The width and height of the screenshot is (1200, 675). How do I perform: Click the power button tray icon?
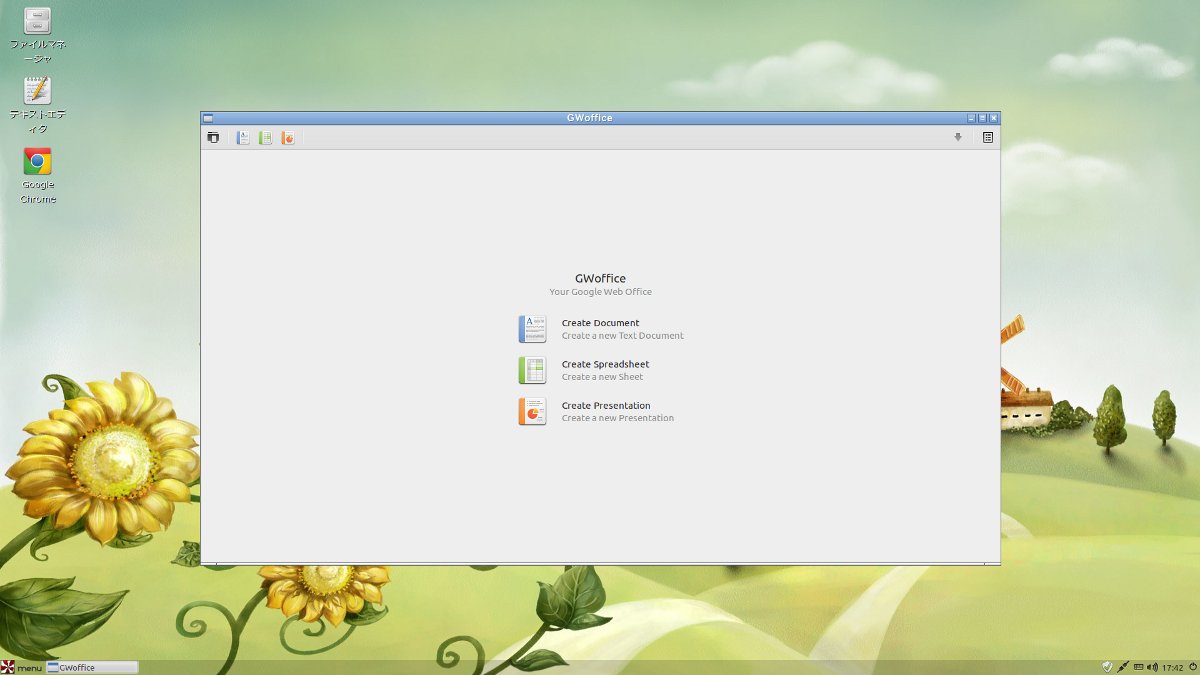[x=1193, y=667]
